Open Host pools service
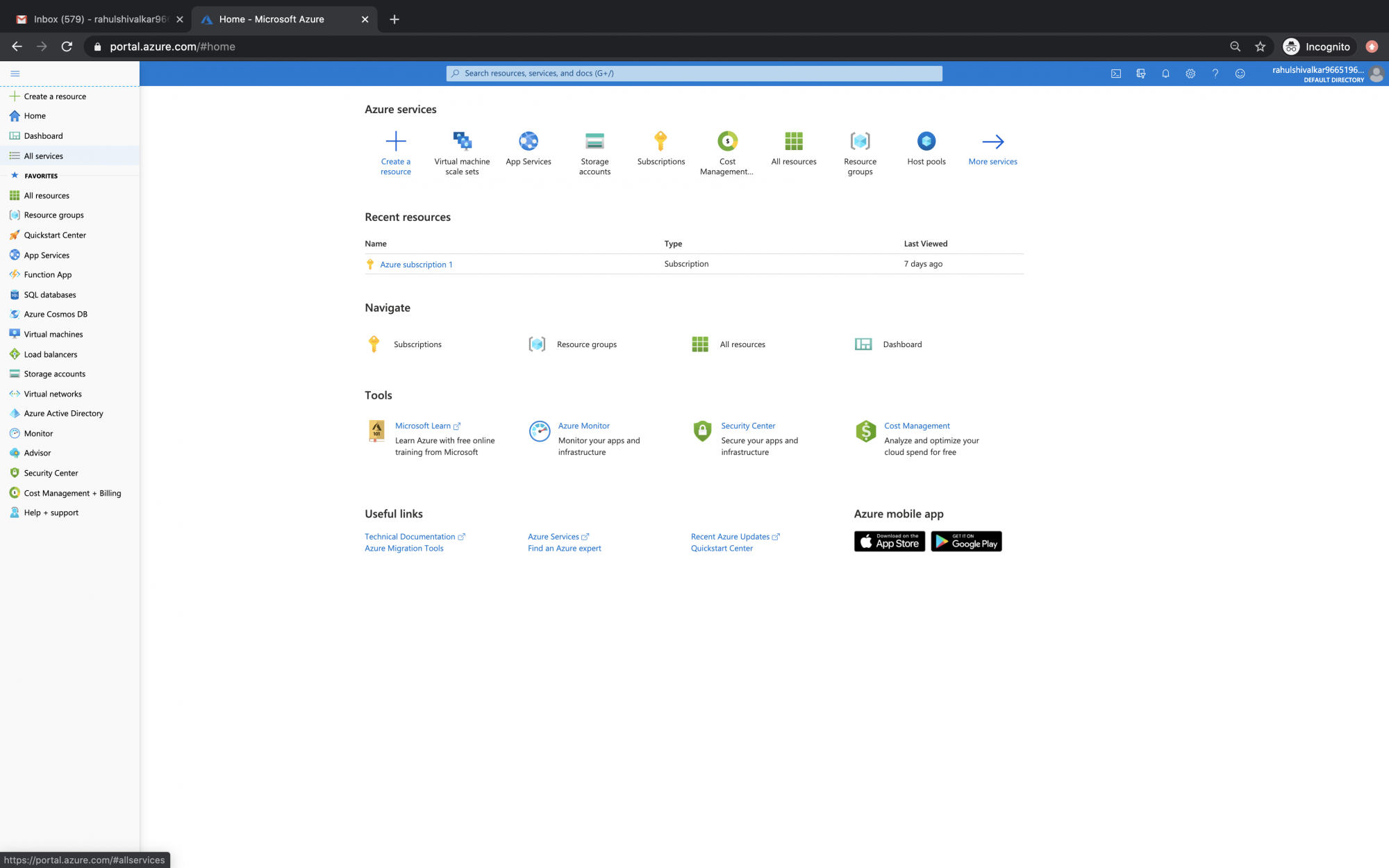 point(925,147)
